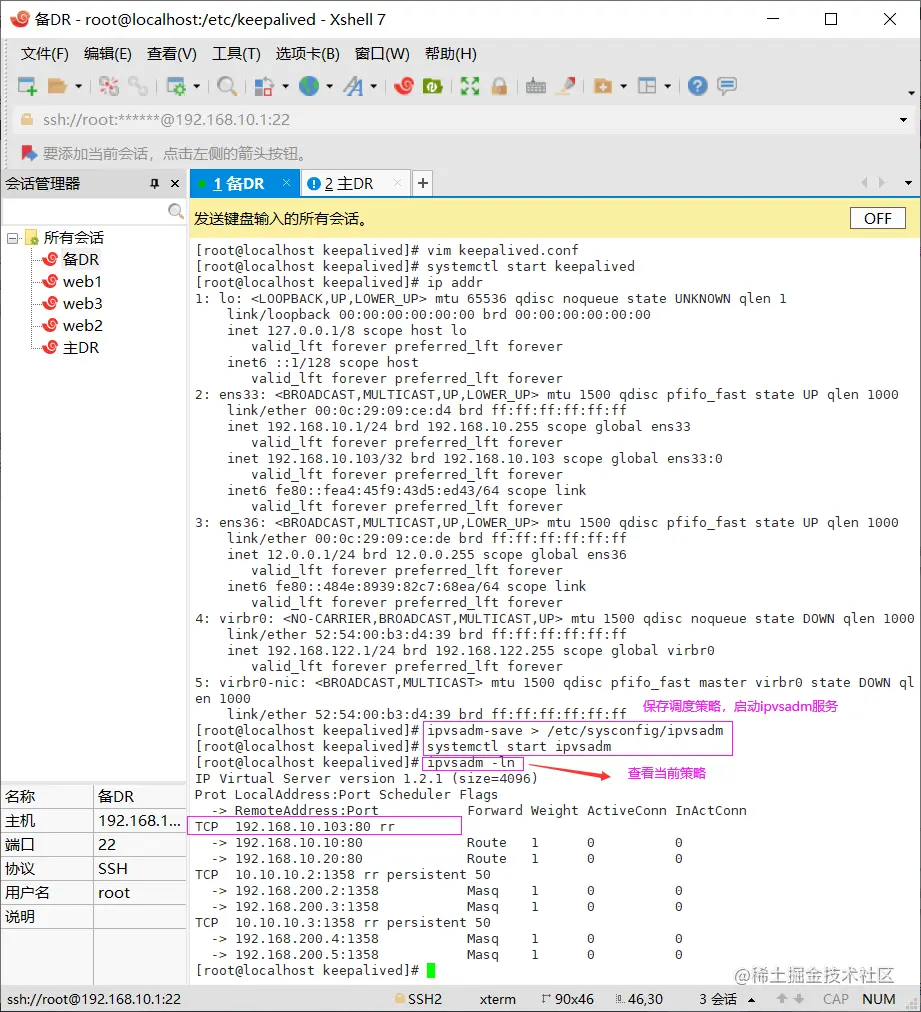Click the SSH protocol value cell
The height and width of the screenshot is (1012, 921).
point(140,869)
